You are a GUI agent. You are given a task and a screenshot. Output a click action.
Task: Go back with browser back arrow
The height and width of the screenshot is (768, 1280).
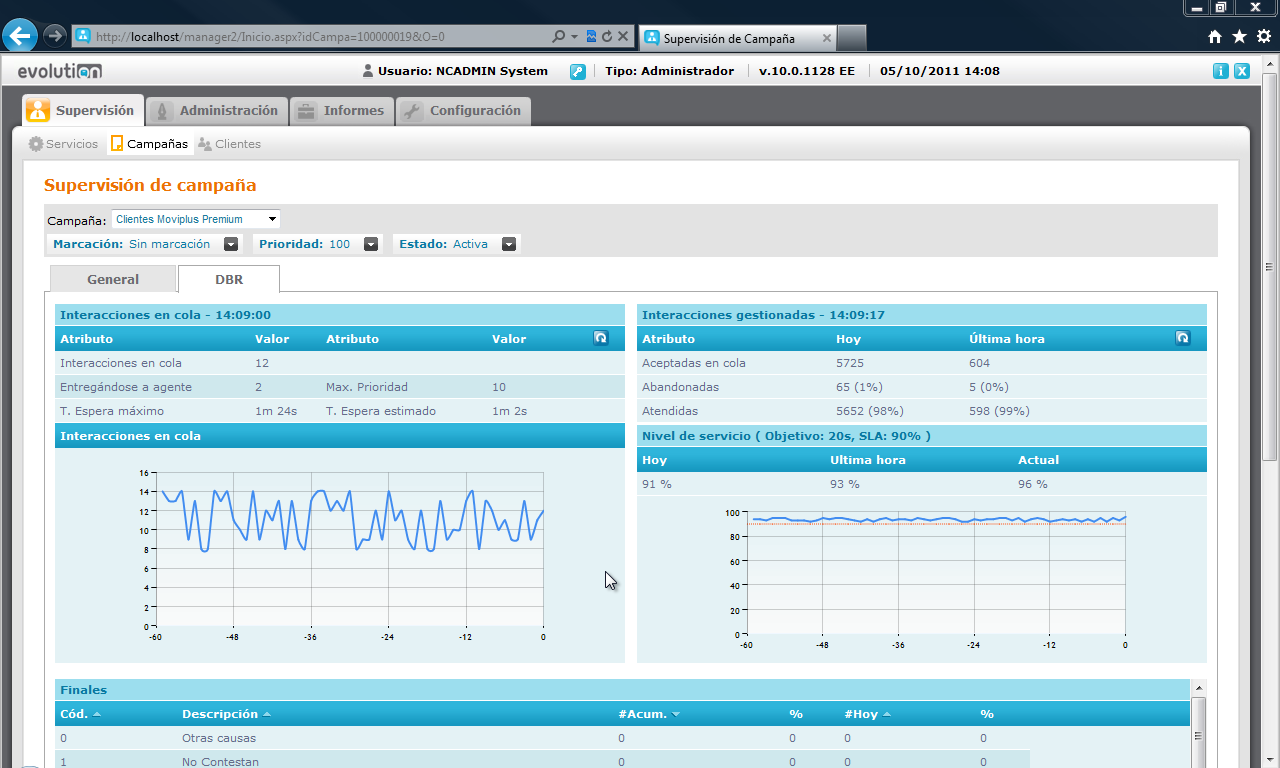click(21, 36)
